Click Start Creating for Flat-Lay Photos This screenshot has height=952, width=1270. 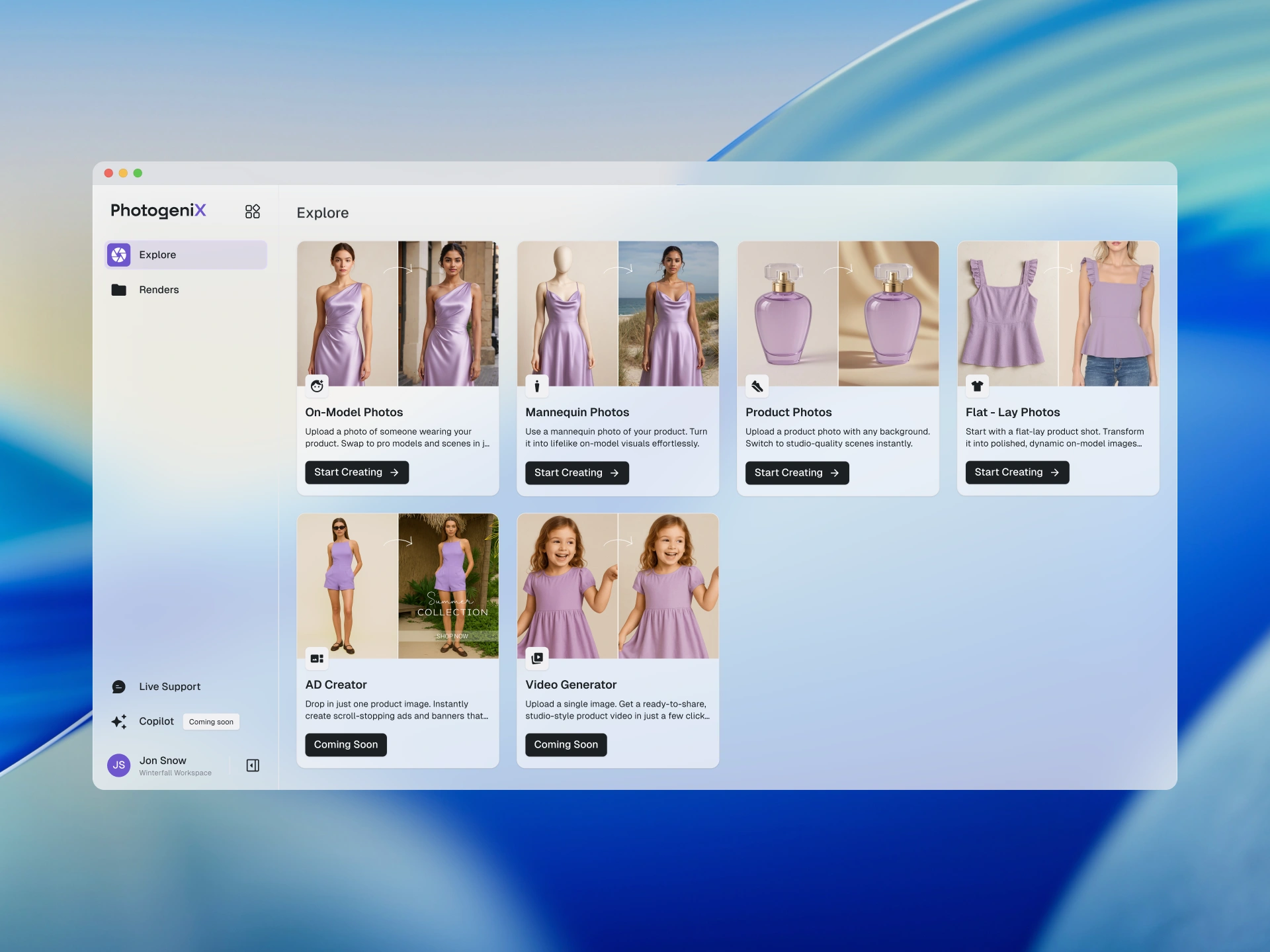1017,472
